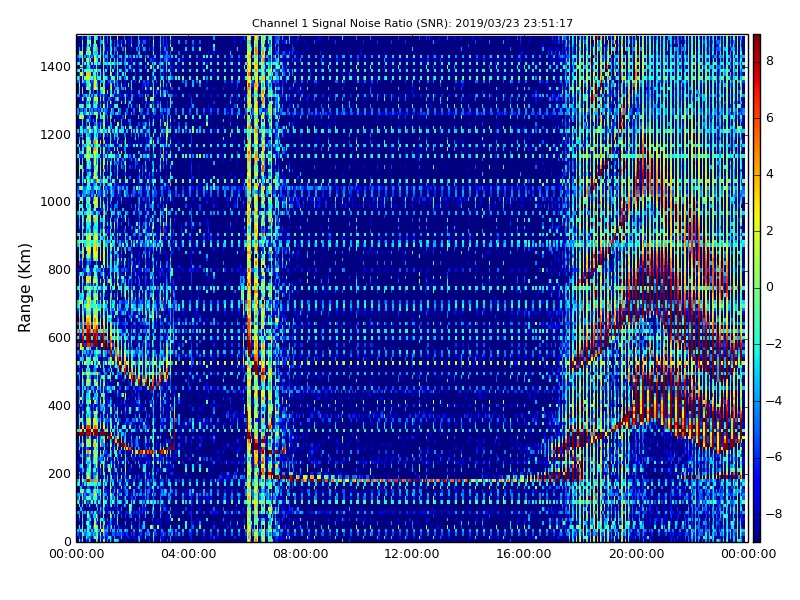Viewport: 800px width, 600px height.
Task: Click the colorbar value 0 label
Action: coord(770,287)
